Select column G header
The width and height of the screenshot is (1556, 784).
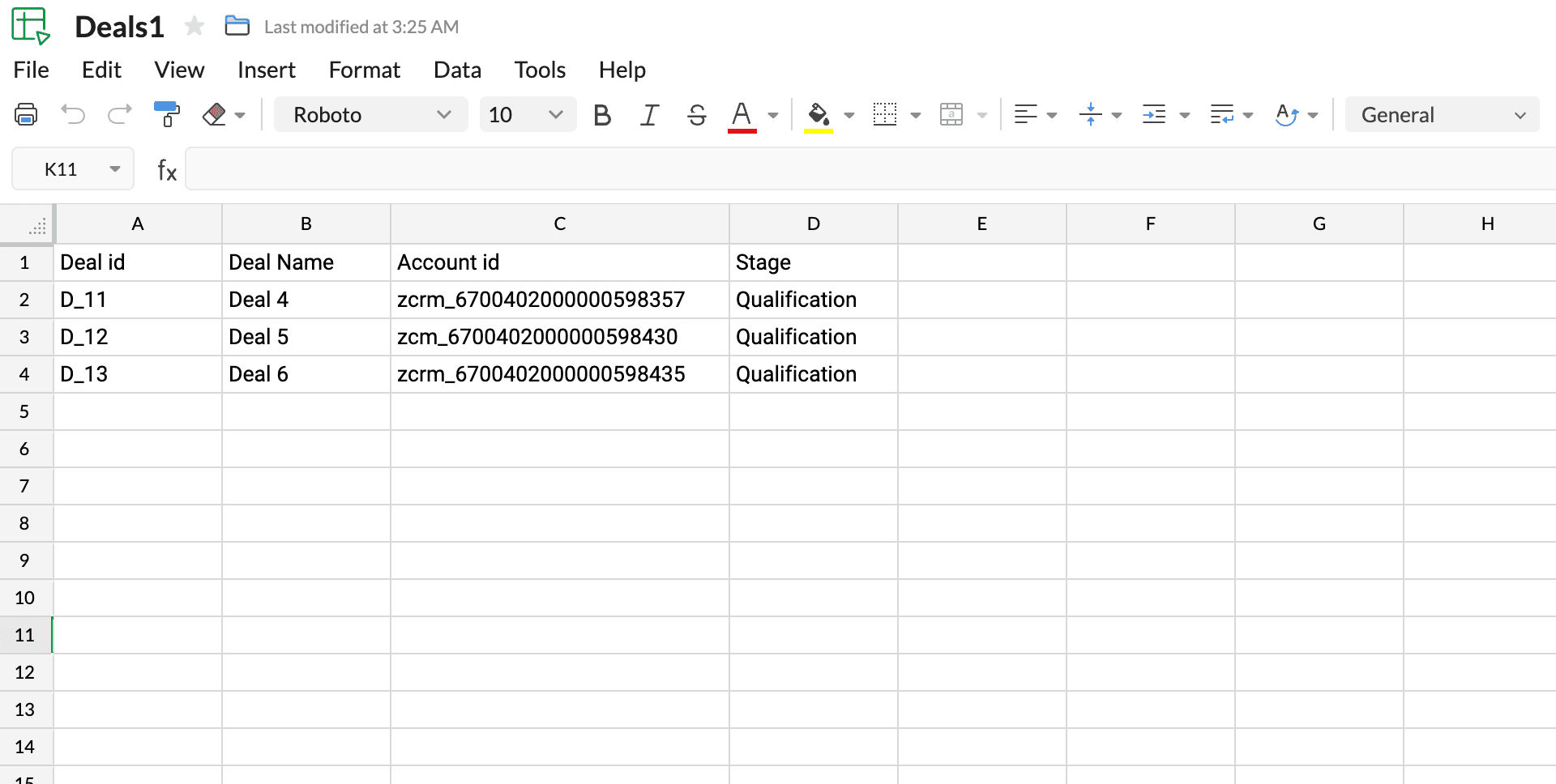(1319, 224)
